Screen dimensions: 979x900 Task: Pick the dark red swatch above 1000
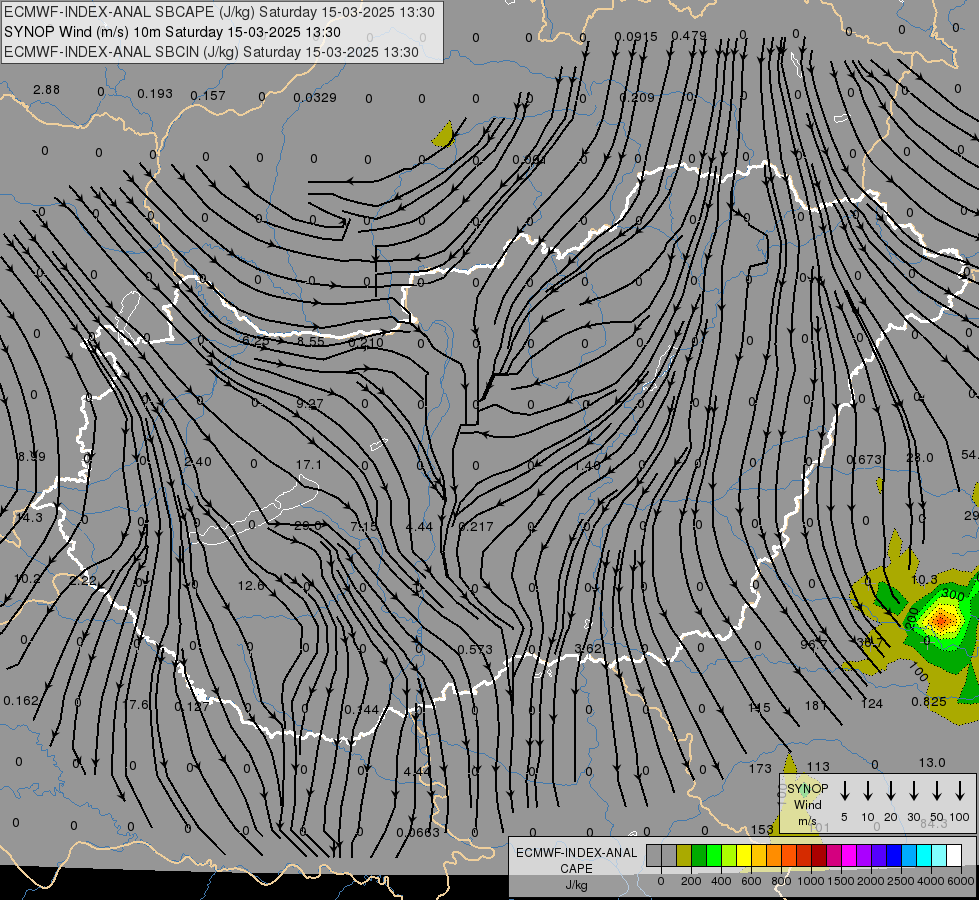(x=819, y=856)
